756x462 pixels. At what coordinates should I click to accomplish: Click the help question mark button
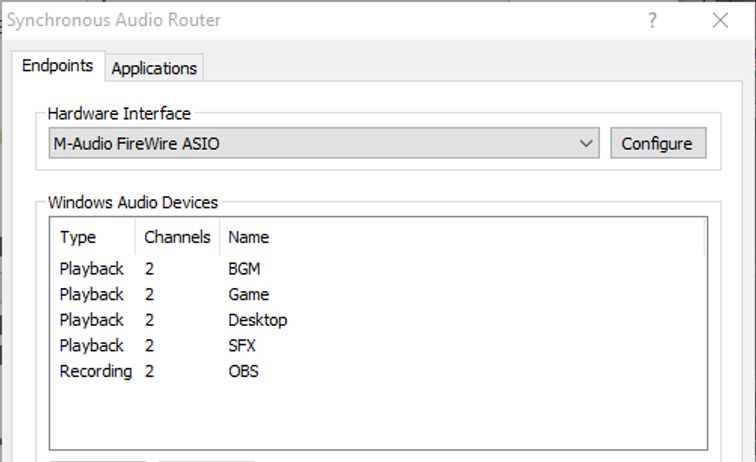[x=652, y=21]
